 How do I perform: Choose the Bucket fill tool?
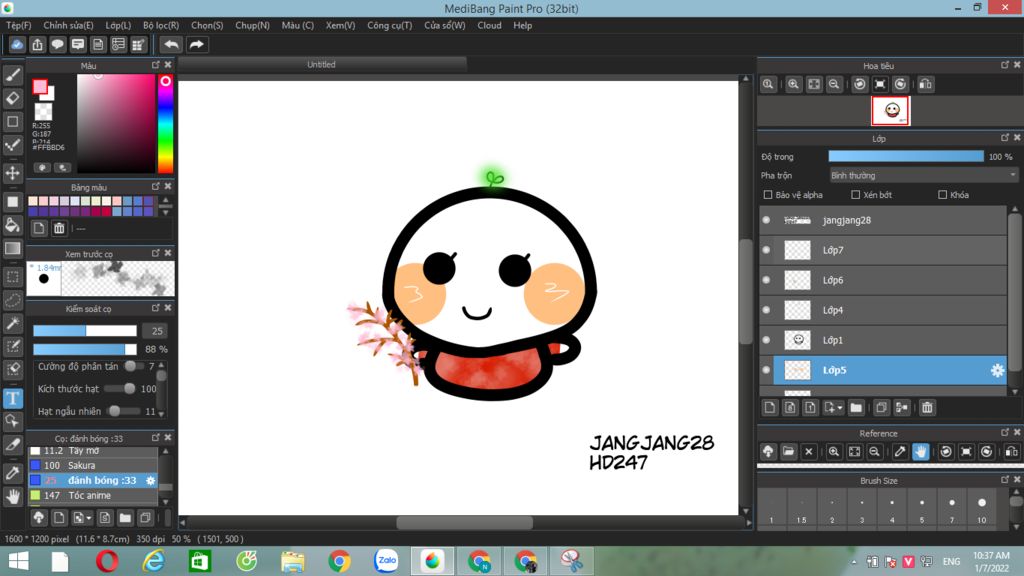13,225
